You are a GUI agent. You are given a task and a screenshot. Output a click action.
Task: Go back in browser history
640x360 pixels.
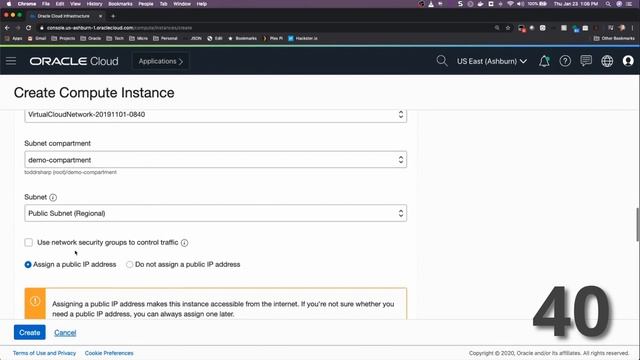click(7, 28)
